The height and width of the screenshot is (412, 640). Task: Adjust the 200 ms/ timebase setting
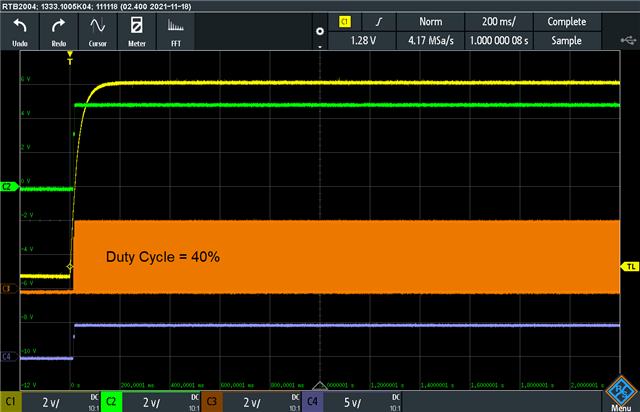point(499,22)
